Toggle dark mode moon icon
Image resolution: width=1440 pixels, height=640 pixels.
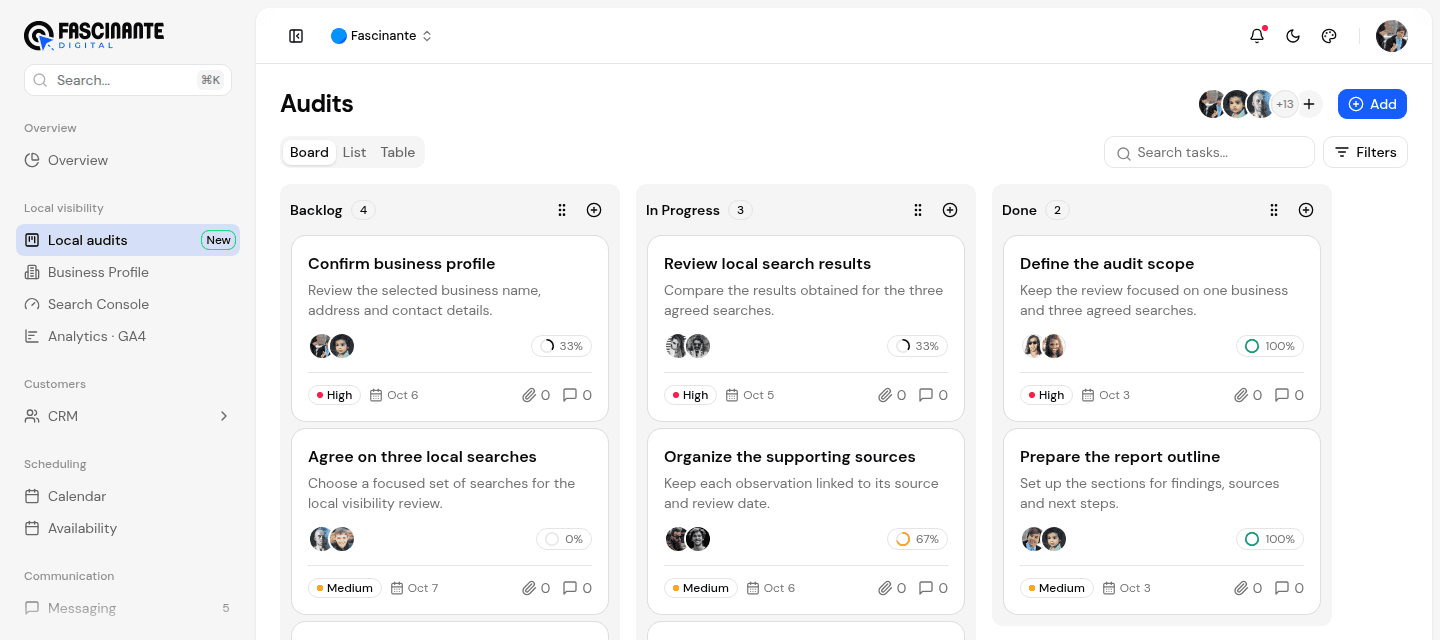click(1293, 36)
